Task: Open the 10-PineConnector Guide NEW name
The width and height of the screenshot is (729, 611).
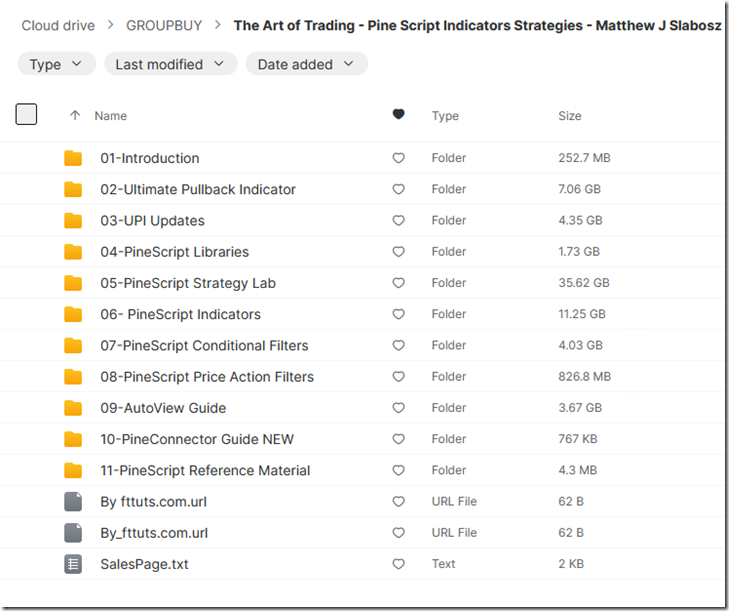Action: [197, 439]
